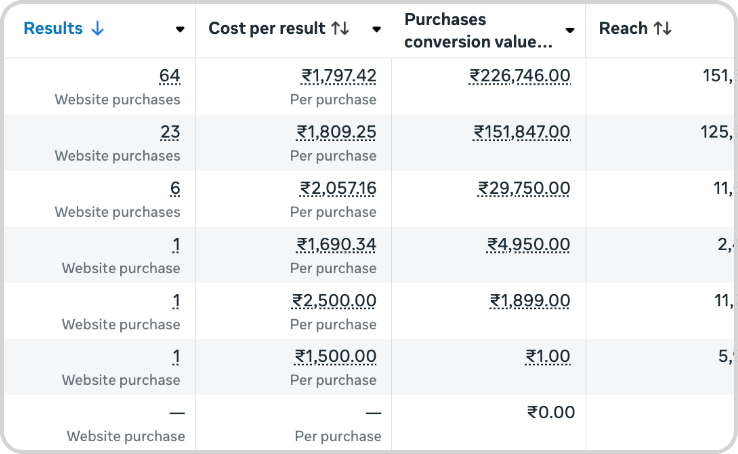Click the ₹1,690.34 cost per purchase value
738x454 pixels.
coord(336,244)
